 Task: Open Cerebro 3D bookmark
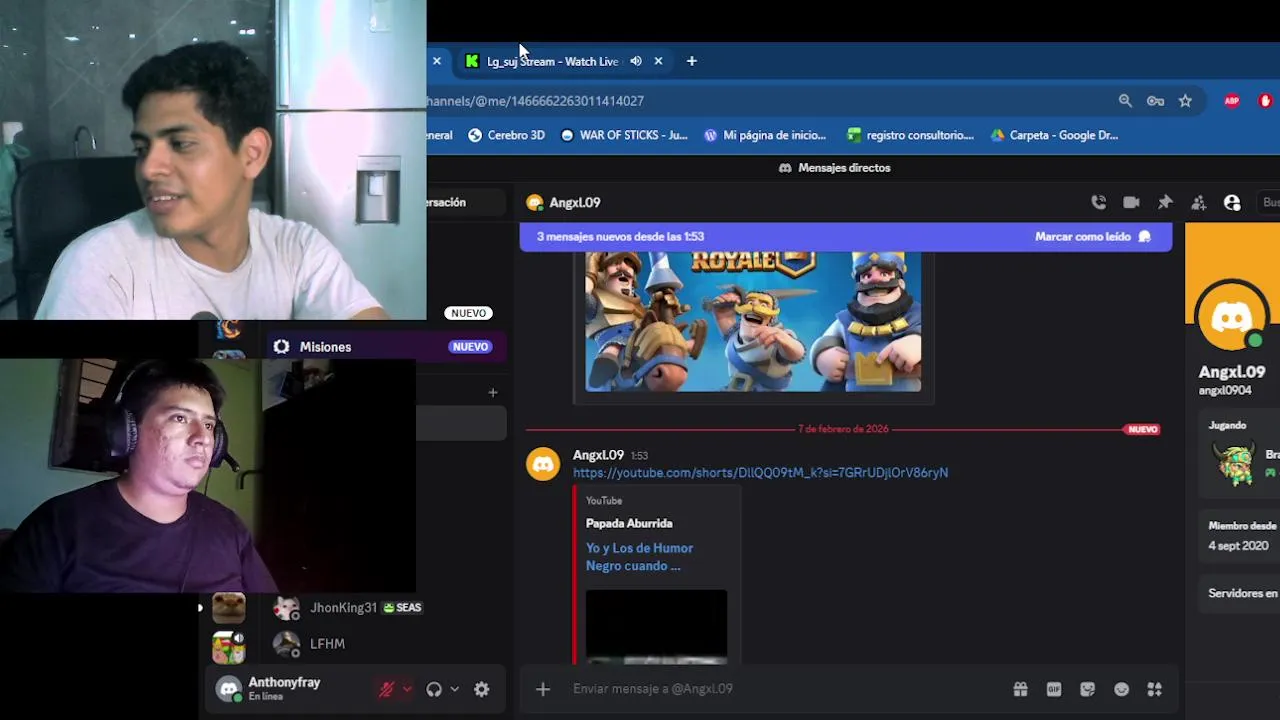click(x=507, y=135)
